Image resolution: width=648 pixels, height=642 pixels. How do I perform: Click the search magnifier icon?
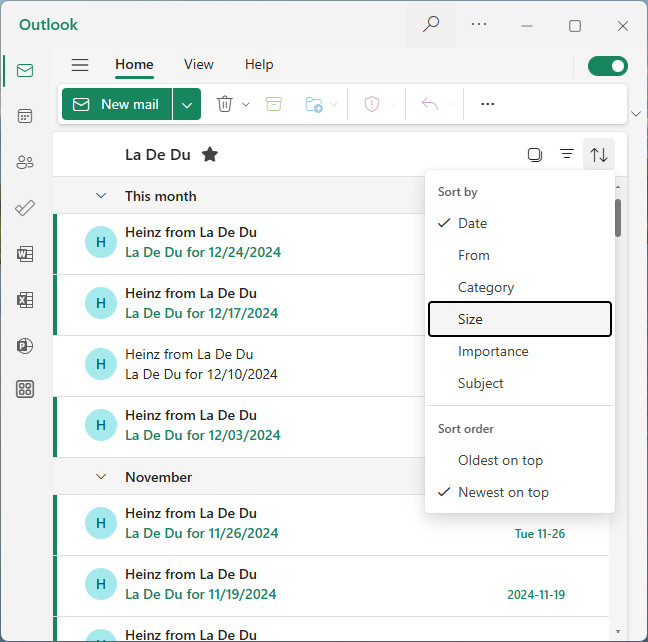point(431,24)
